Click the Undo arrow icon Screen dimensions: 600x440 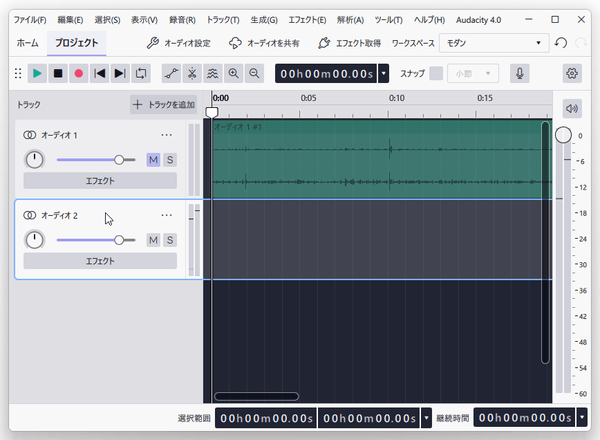(561, 43)
